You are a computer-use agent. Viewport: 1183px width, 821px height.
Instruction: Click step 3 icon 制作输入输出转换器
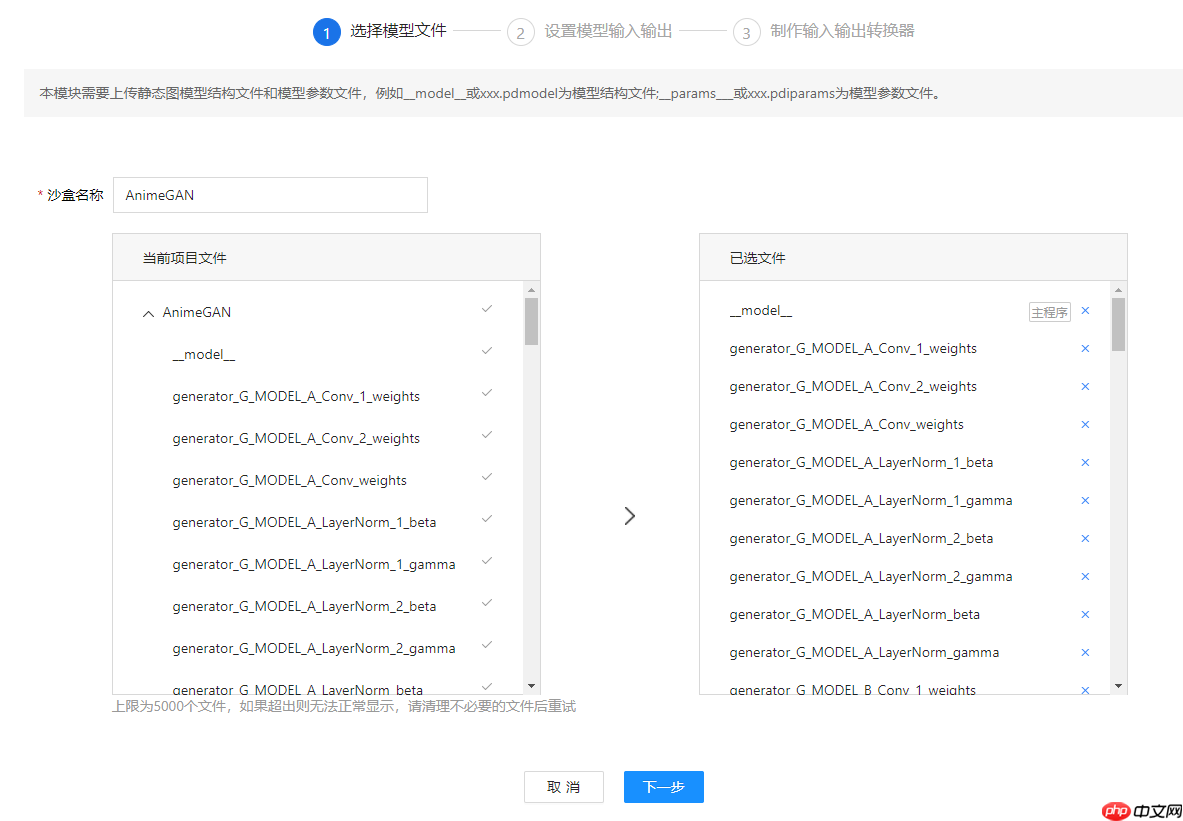tap(746, 32)
